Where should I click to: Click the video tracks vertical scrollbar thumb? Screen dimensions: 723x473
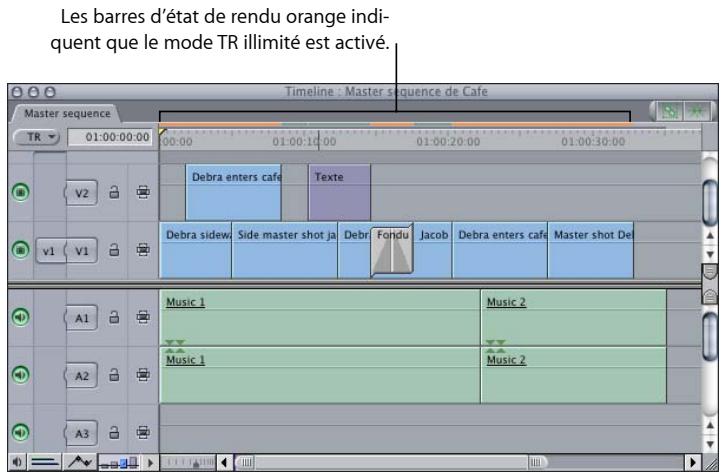(x=710, y=201)
